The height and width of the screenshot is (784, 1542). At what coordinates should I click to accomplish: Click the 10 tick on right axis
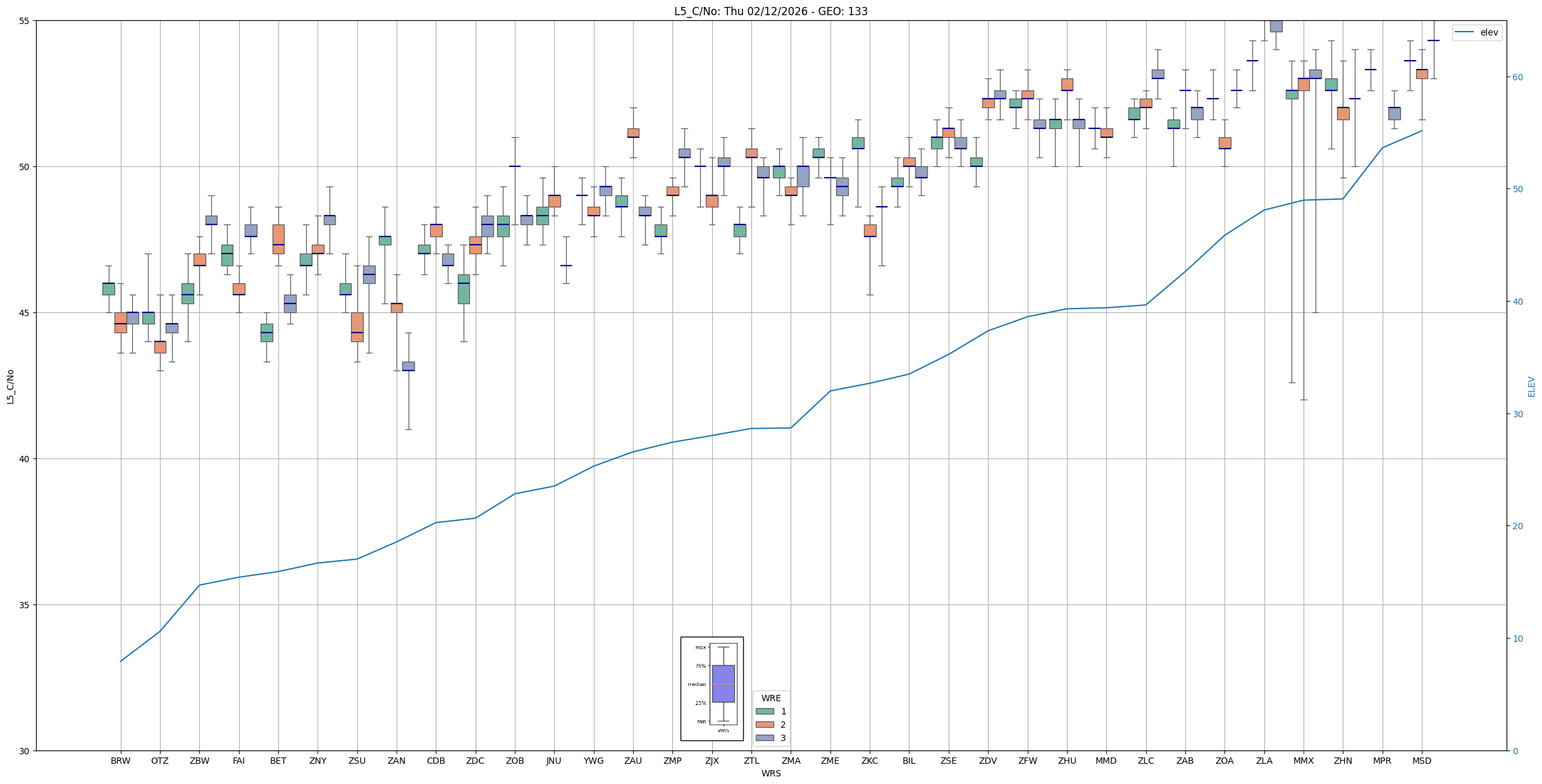(1517, 639)
